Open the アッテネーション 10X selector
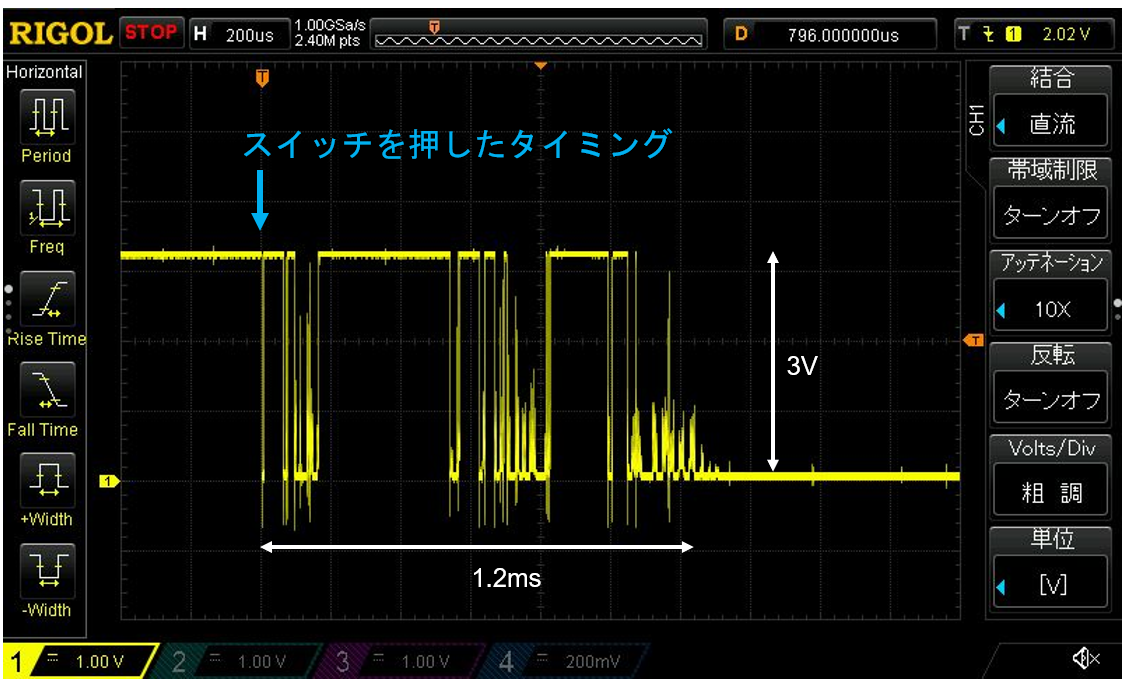Viewport: 1132px width, 687px height. coord(1051,308)
